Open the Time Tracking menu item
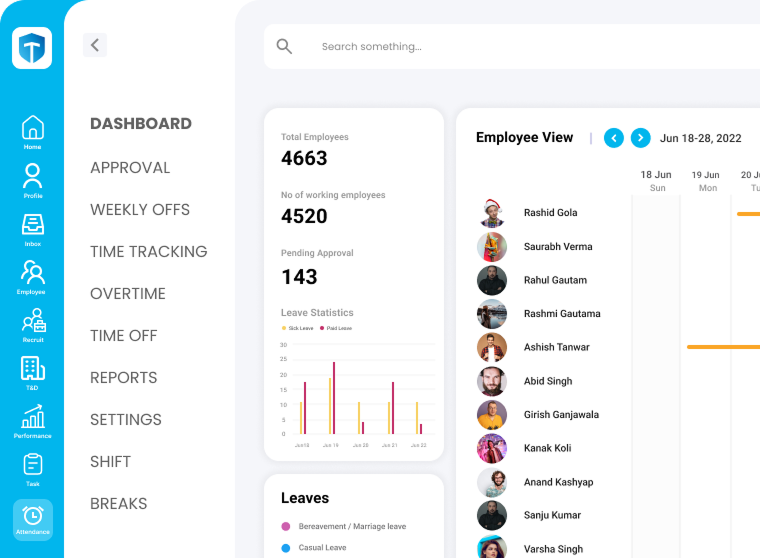This screenshot has height=558, width=760. point(148,252)
